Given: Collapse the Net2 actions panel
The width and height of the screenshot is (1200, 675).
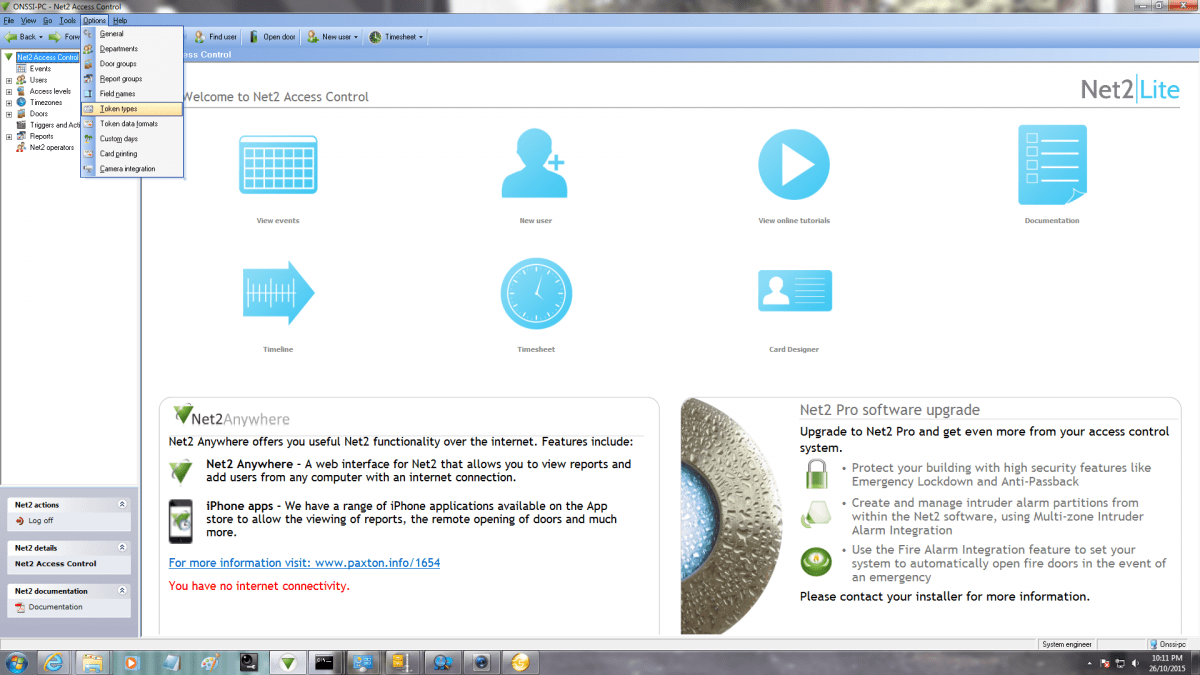Looking at the screenshot, I should click(124, 504).
